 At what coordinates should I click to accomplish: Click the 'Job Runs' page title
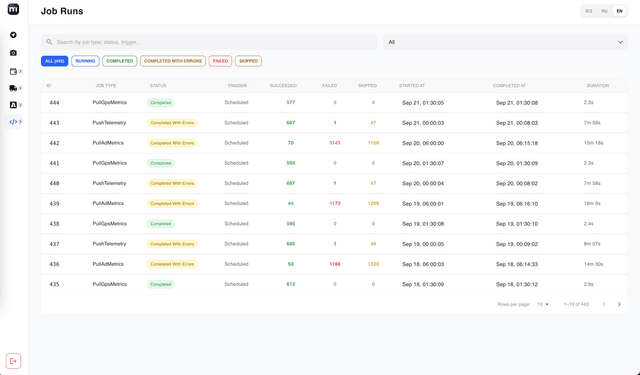tap(62, 11)
